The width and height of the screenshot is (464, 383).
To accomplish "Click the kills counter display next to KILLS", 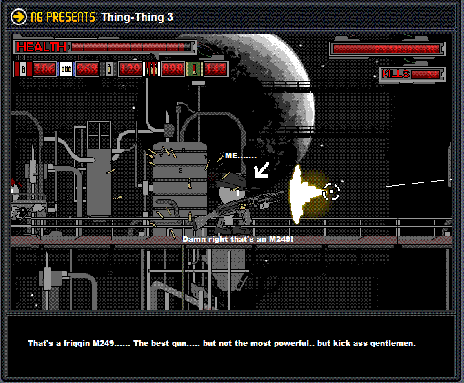I will [x=426, y=74].
